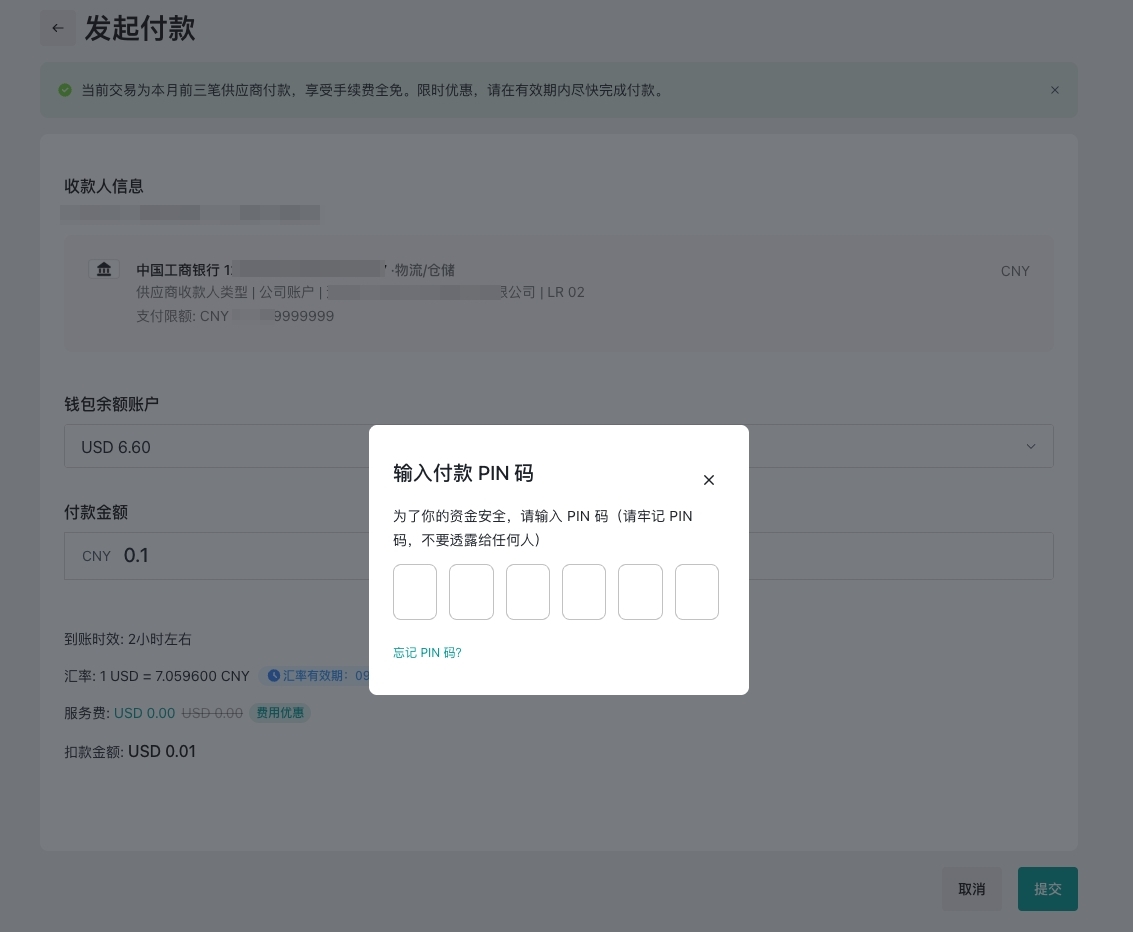Click the bank building icon for 中国工商银行
Image resolution: width=1133 pixels, height=932 pixels.
[x=104, y=270]
